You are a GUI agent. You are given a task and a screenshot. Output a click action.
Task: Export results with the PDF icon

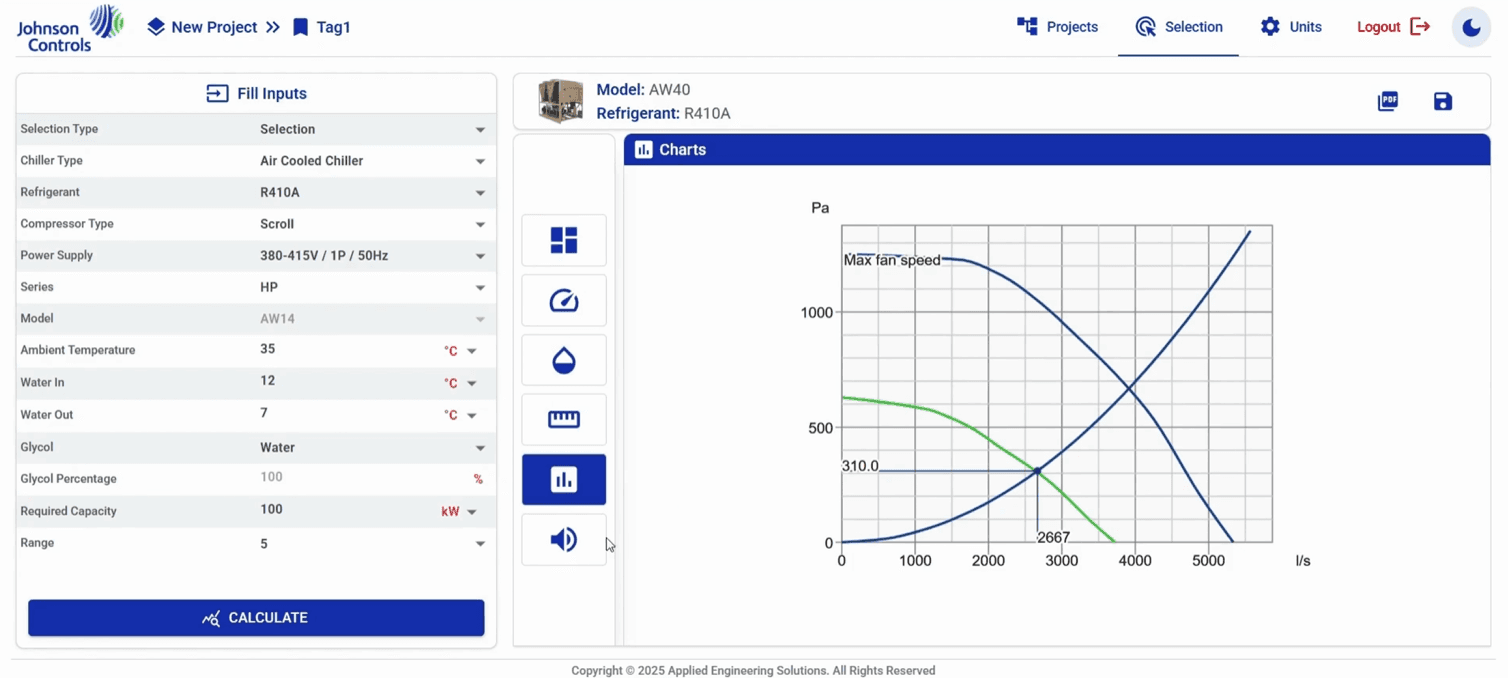tap(1387, 101)
